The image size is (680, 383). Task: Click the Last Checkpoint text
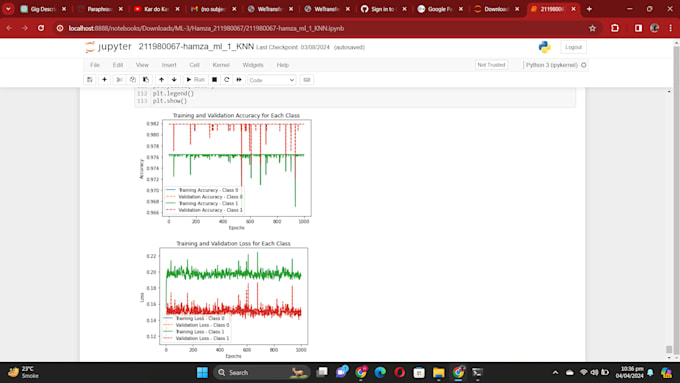point(293,47)
